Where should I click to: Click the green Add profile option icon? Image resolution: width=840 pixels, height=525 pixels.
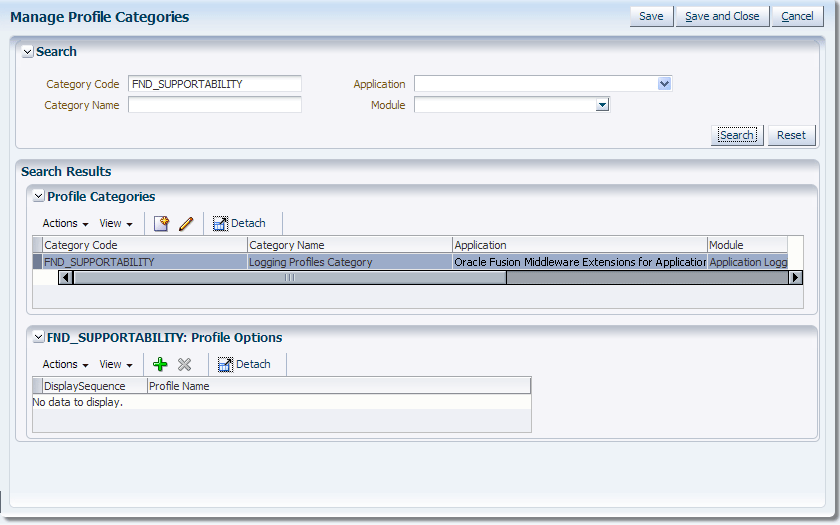(x=160, y=364)
